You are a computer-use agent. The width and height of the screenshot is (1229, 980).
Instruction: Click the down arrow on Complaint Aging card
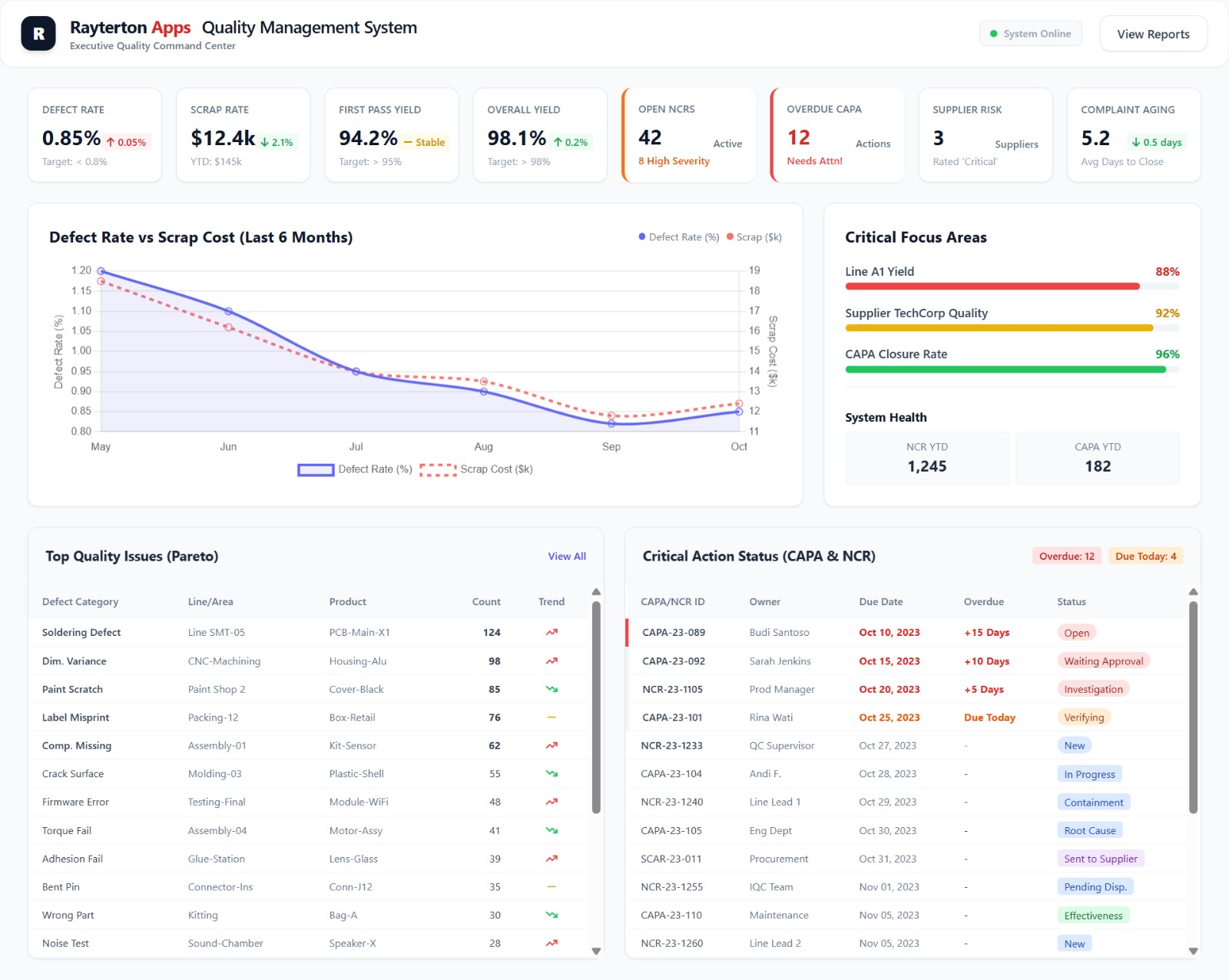point(1135,141)
